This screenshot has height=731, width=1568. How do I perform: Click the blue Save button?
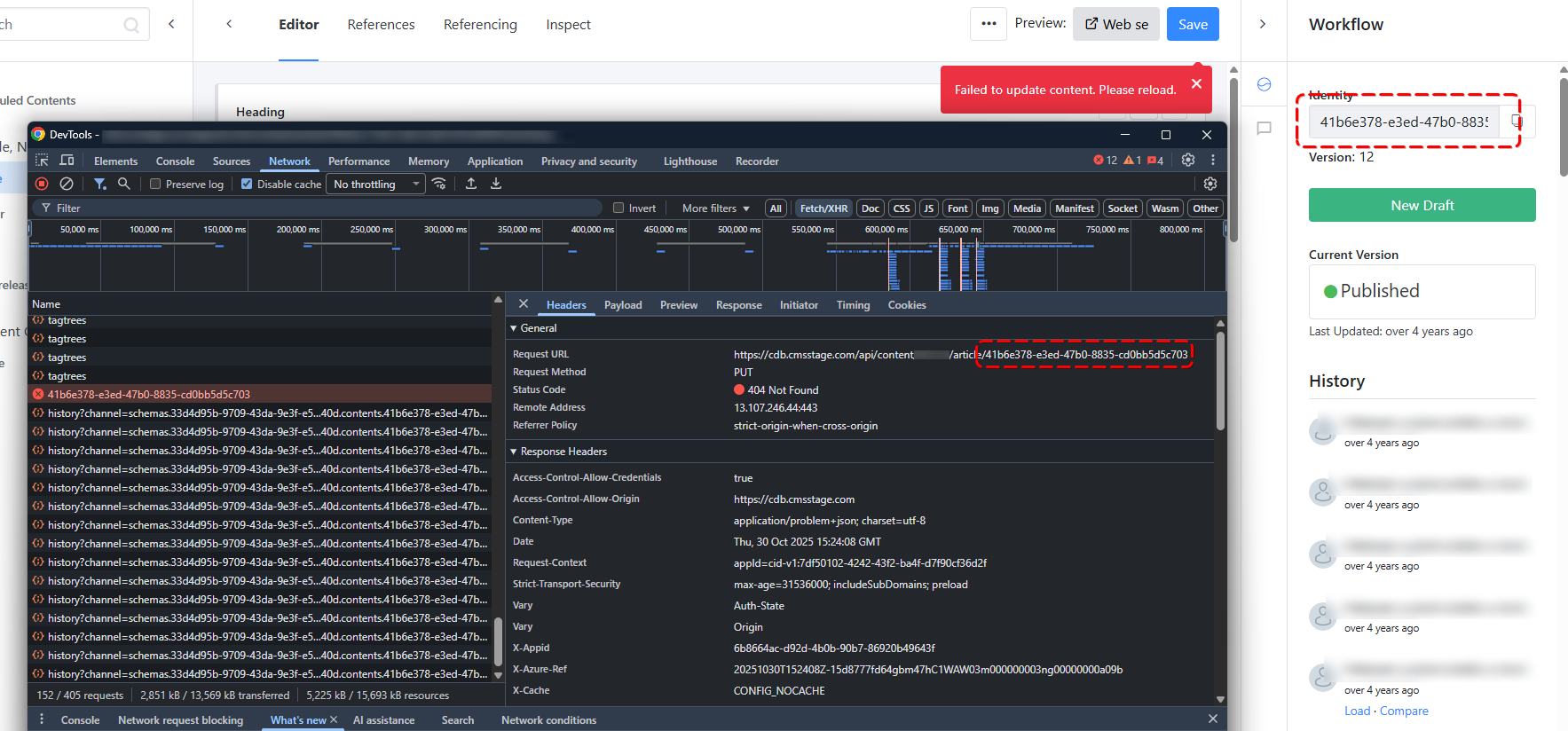click(1192, 24)
